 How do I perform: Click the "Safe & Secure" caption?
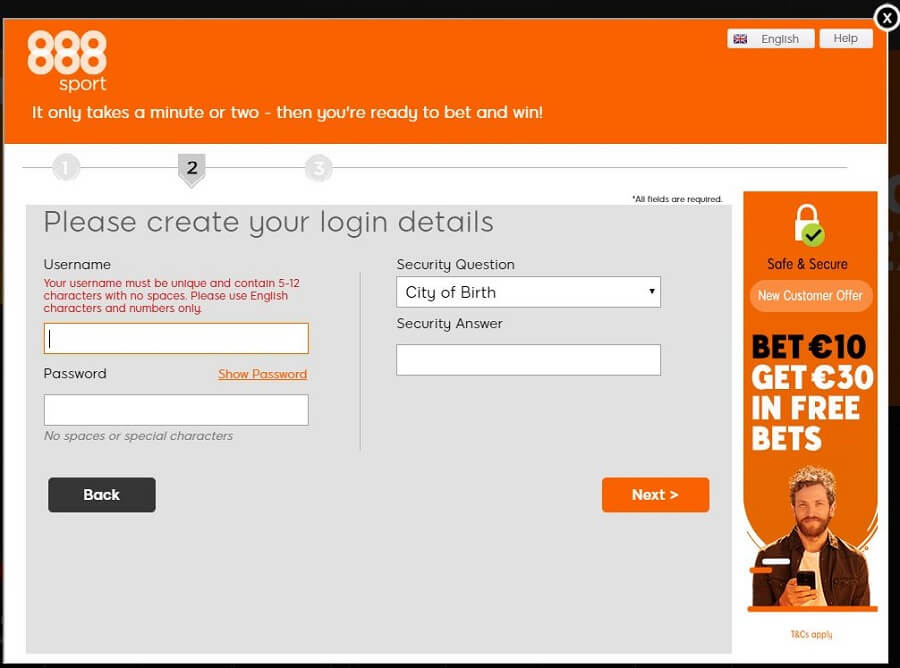808,264
